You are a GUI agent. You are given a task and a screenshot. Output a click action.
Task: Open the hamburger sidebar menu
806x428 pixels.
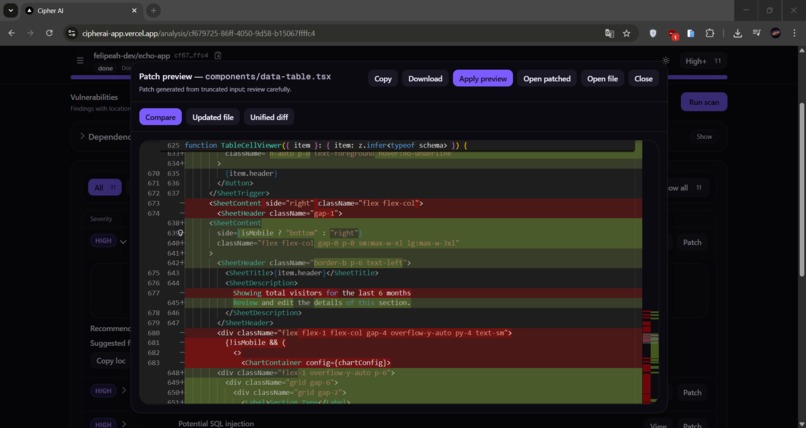click(x=80, y=61)
